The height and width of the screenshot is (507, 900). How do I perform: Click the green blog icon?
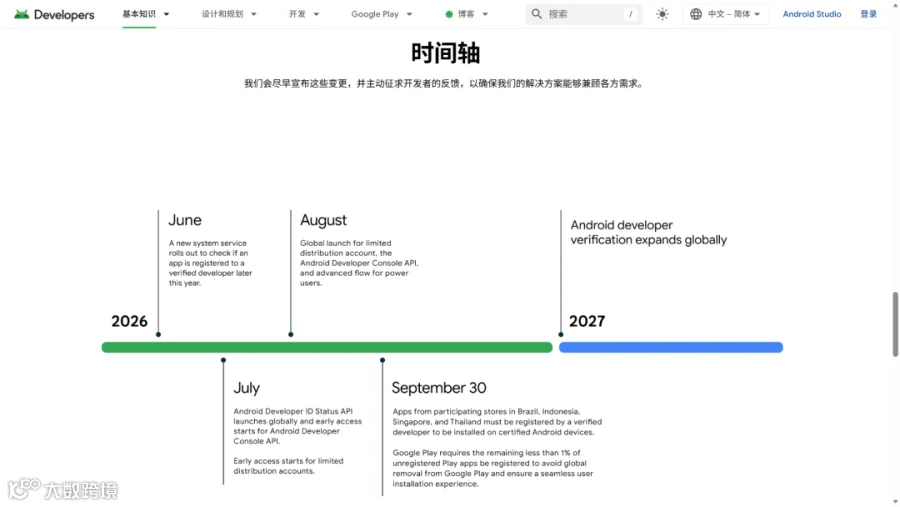point(449,14)
